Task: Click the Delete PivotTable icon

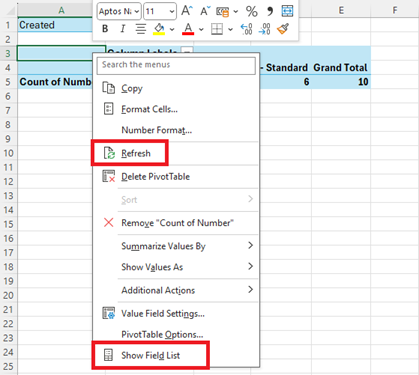Action: [108, 176]
